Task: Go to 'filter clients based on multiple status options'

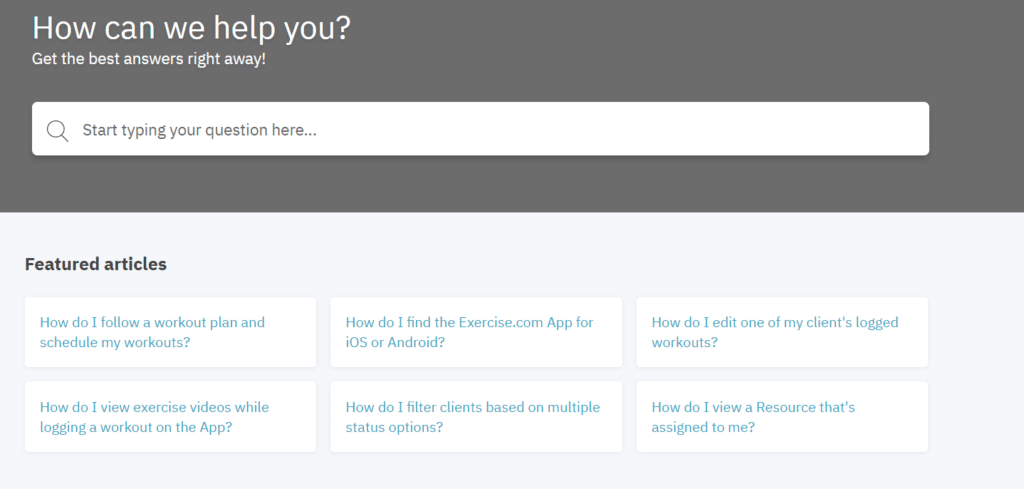Action: (473, 416)
